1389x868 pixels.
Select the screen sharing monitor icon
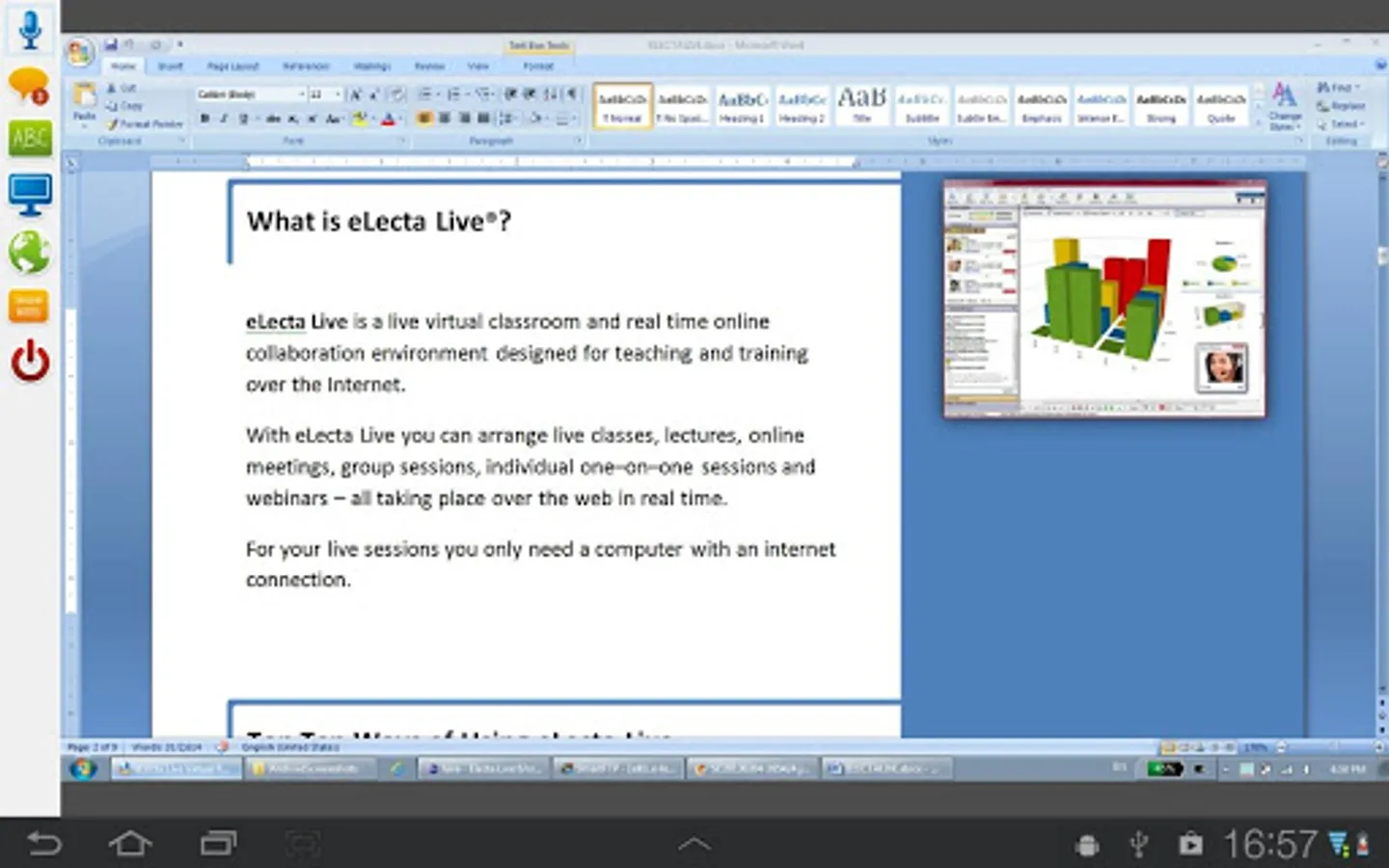click(30, 195)
